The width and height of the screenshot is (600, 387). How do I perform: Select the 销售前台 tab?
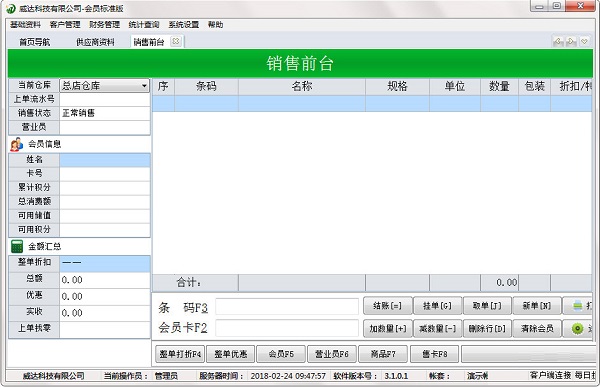[149, 42]
